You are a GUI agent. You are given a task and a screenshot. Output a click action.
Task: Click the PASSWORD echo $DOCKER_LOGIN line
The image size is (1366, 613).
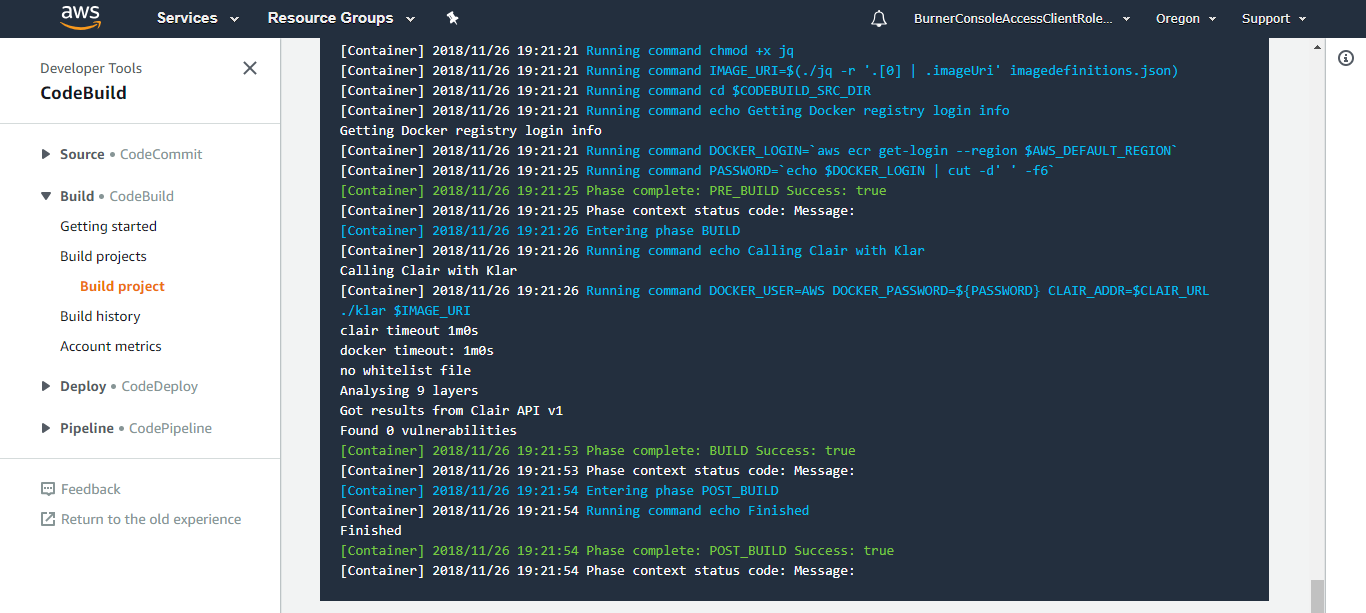tap(698, 170)
